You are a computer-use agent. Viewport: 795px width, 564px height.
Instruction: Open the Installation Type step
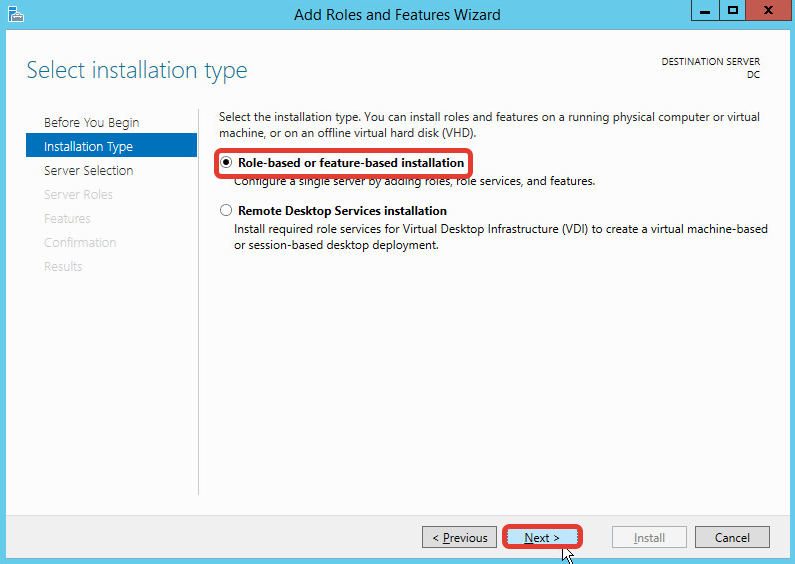pyautogui.click(x=88, y=147)
